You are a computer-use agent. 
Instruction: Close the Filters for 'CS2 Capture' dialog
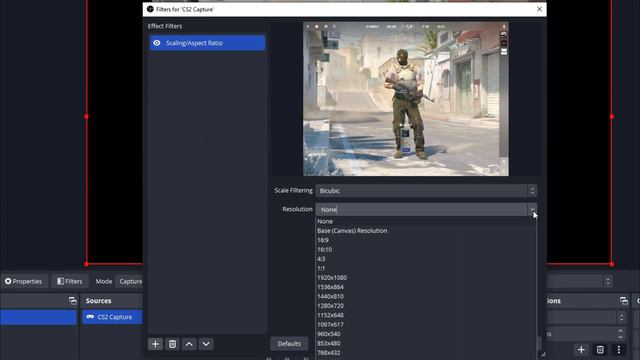coord(539,9)
